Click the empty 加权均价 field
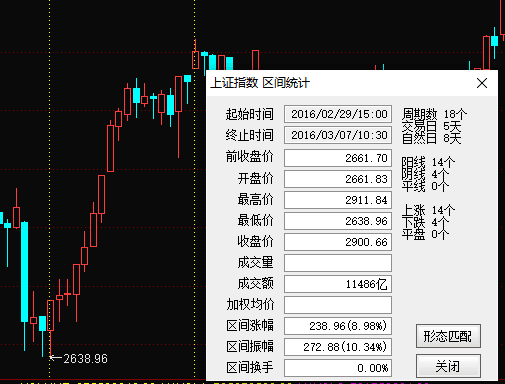The height and width of the screenshot is (384, 505). (338, 305)
